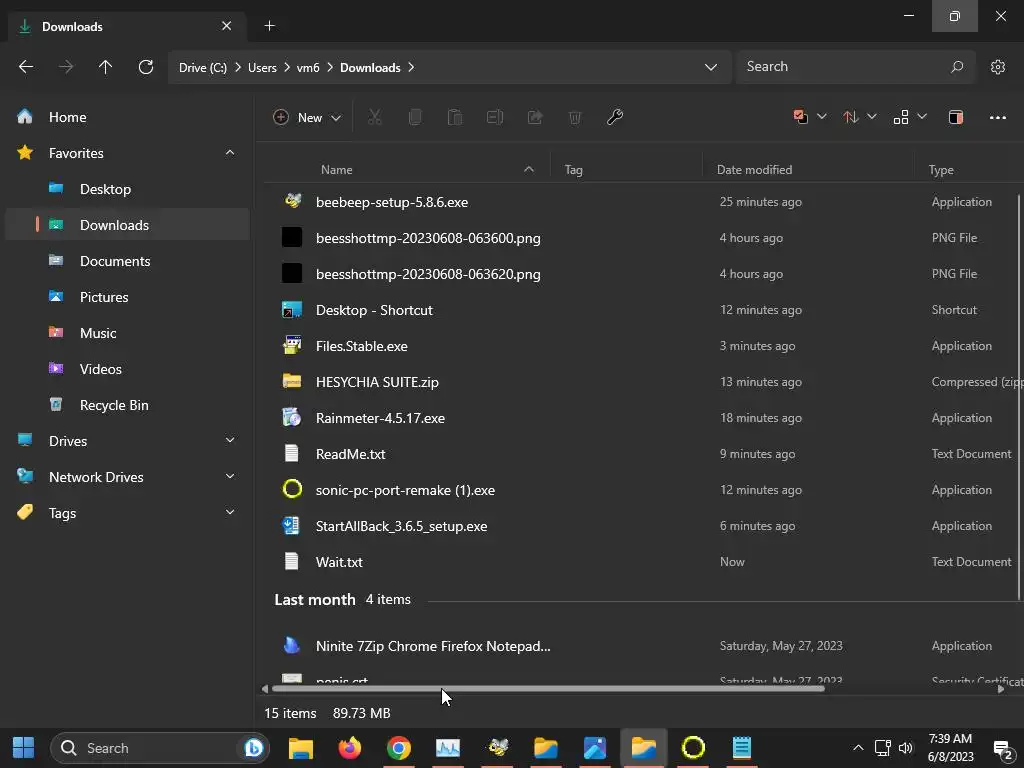Open Pictures in Favorites

click(x=127, y=296)
